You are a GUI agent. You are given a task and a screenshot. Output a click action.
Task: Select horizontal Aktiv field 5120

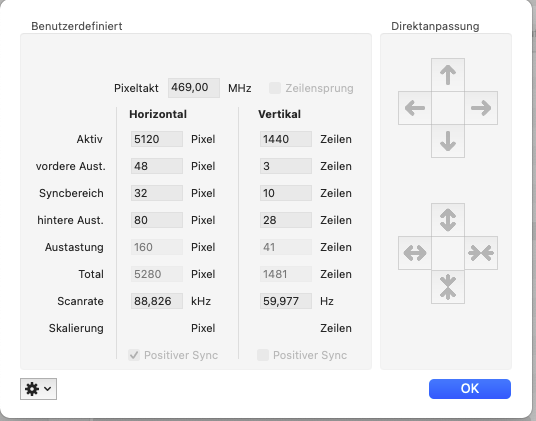coord(157,139)
